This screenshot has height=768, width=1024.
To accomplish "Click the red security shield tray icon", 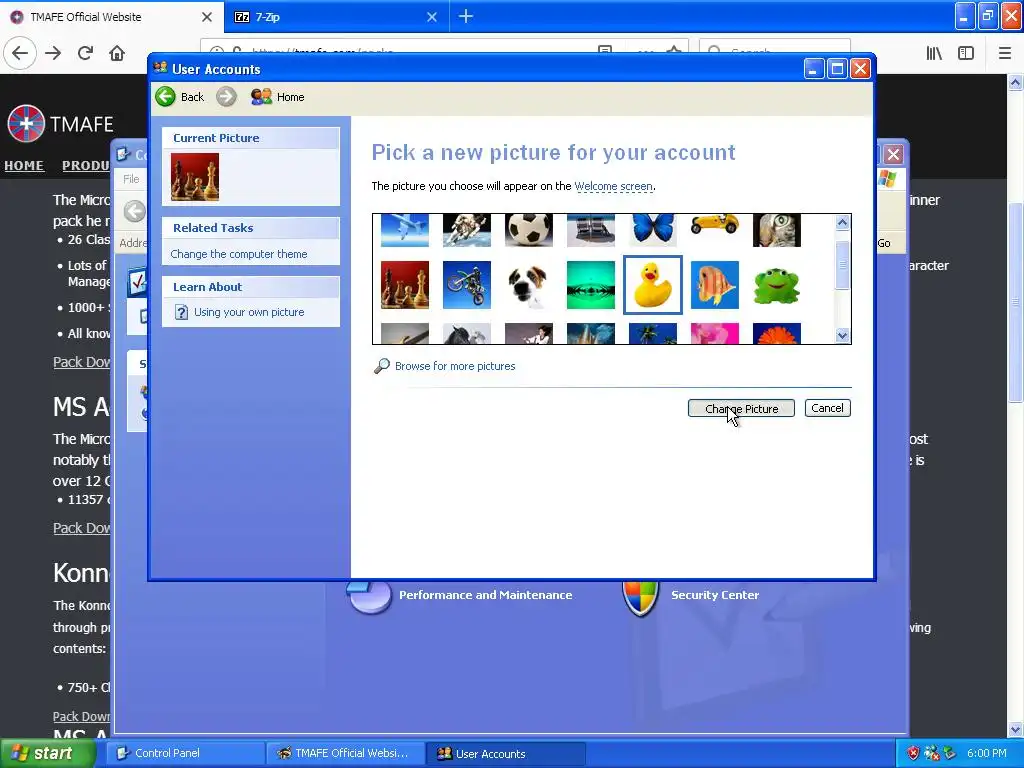I will (x=913, y=753).
